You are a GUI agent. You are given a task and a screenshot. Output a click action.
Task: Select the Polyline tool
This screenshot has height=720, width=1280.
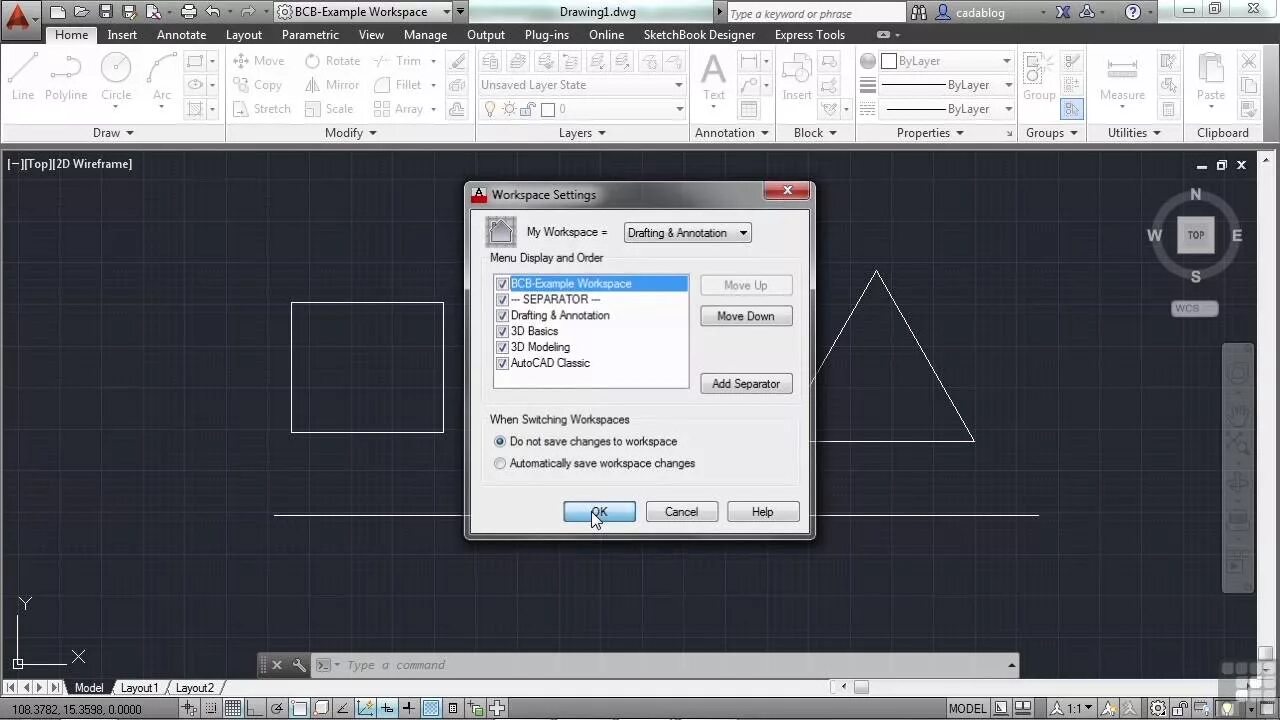pos(65,77)
